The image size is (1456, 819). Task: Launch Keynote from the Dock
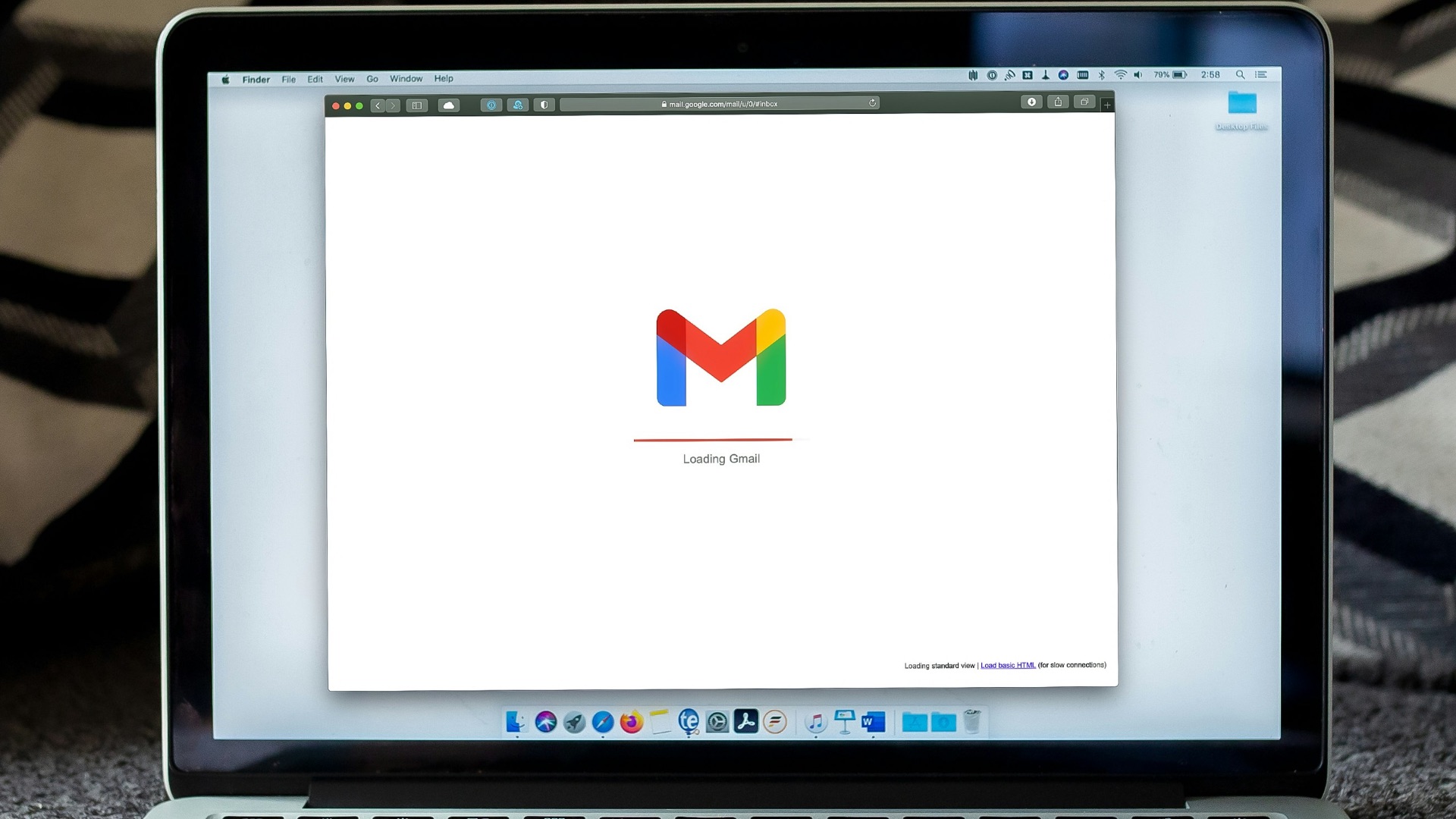tap(844, 722)
